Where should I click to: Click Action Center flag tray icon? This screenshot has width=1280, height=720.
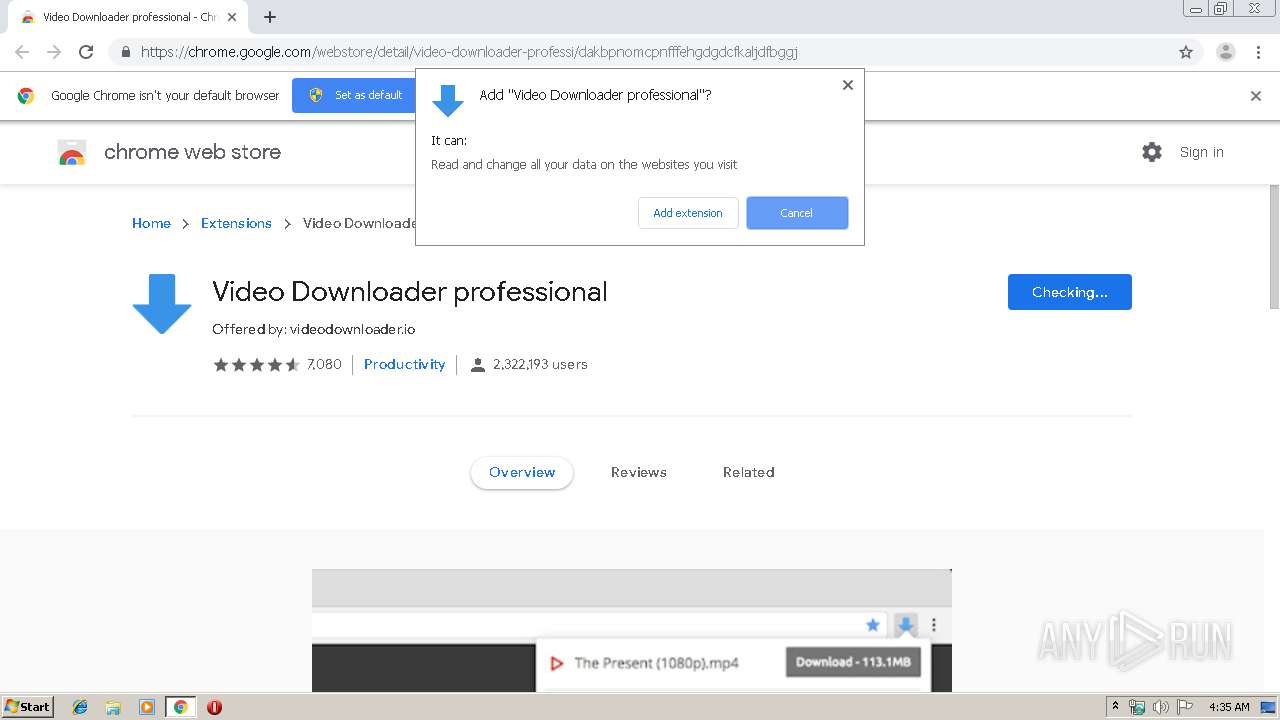click(x=1185, y=707)
